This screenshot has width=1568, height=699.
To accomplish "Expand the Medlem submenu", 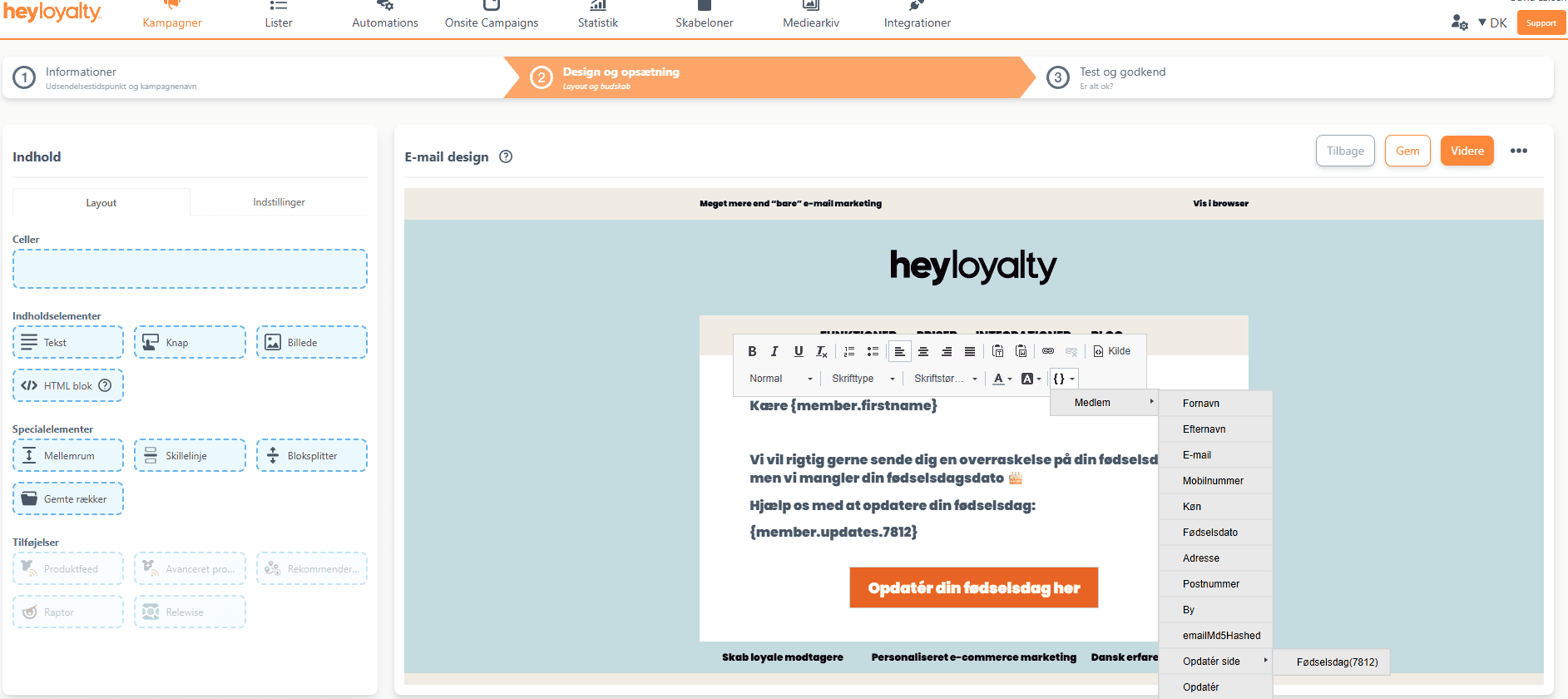I will click(1105, 403).
